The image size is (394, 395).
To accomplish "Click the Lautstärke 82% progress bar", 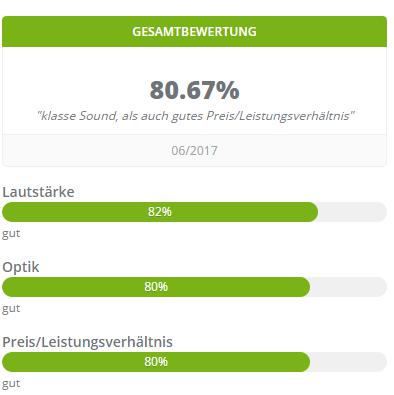I will (x=194, y=212).
